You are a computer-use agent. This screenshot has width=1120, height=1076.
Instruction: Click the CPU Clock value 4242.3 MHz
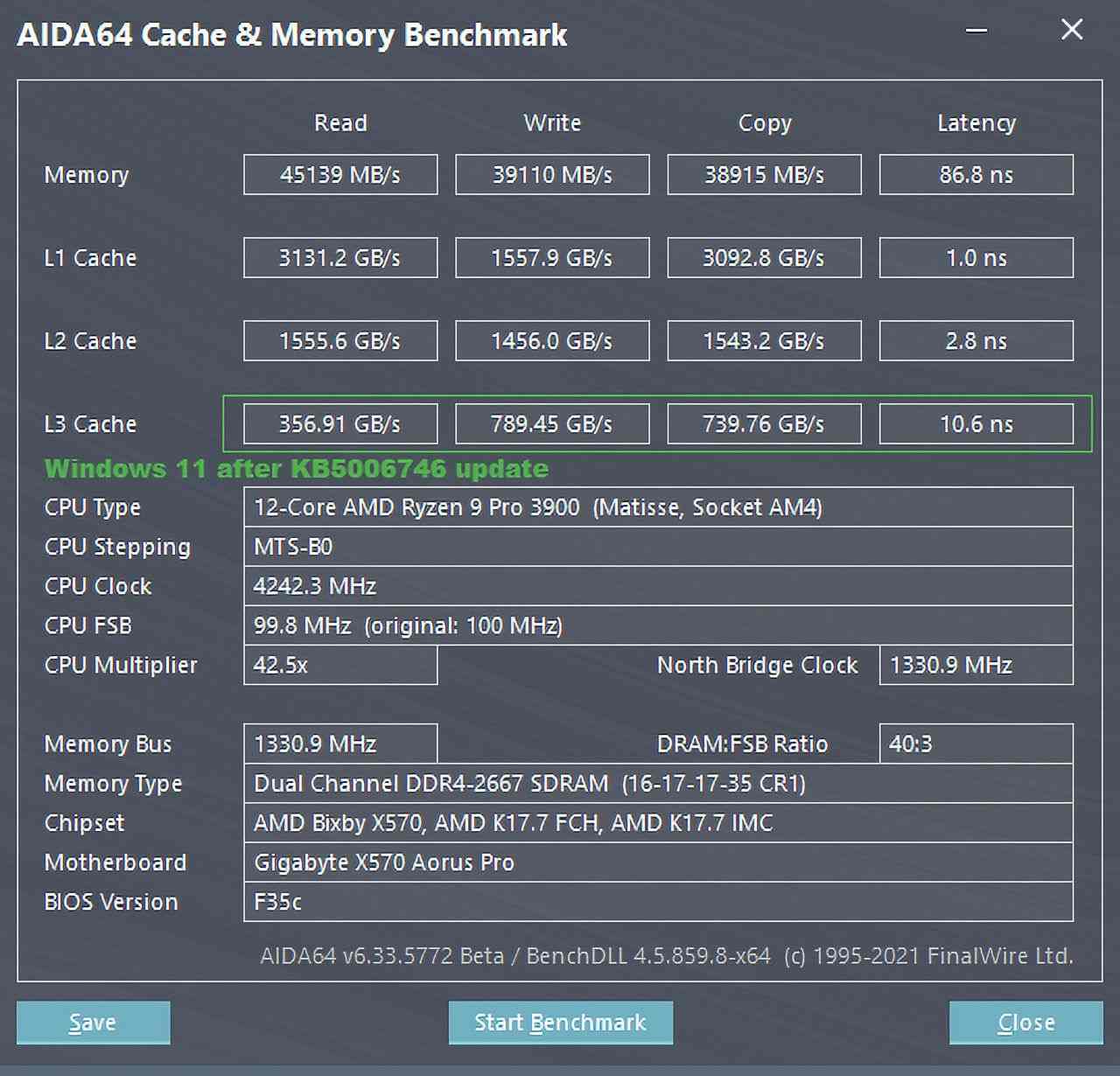click(658, 586)
